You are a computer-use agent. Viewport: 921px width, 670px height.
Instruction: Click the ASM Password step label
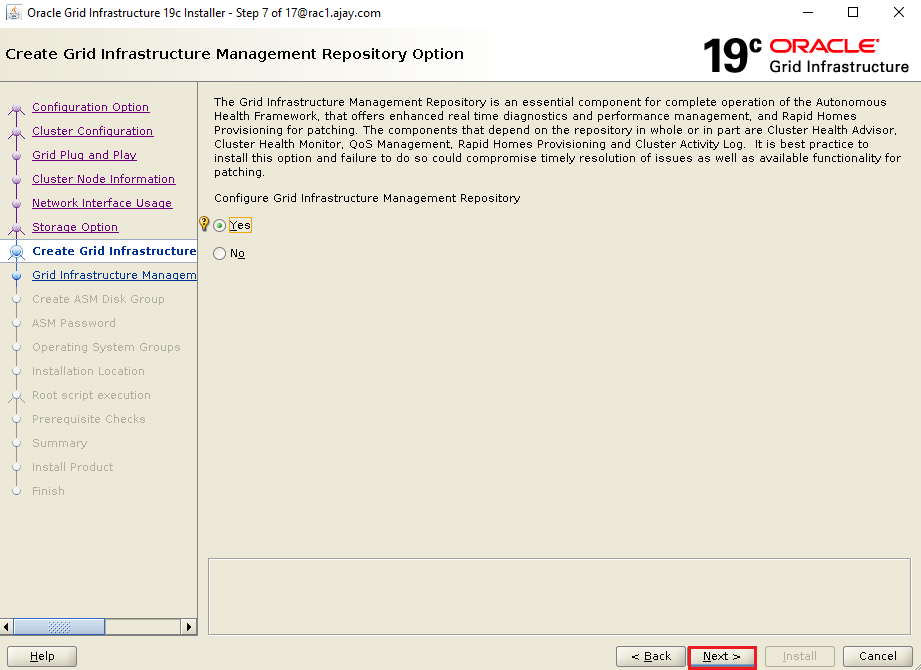pyautogui.click(x=73, y=323)
